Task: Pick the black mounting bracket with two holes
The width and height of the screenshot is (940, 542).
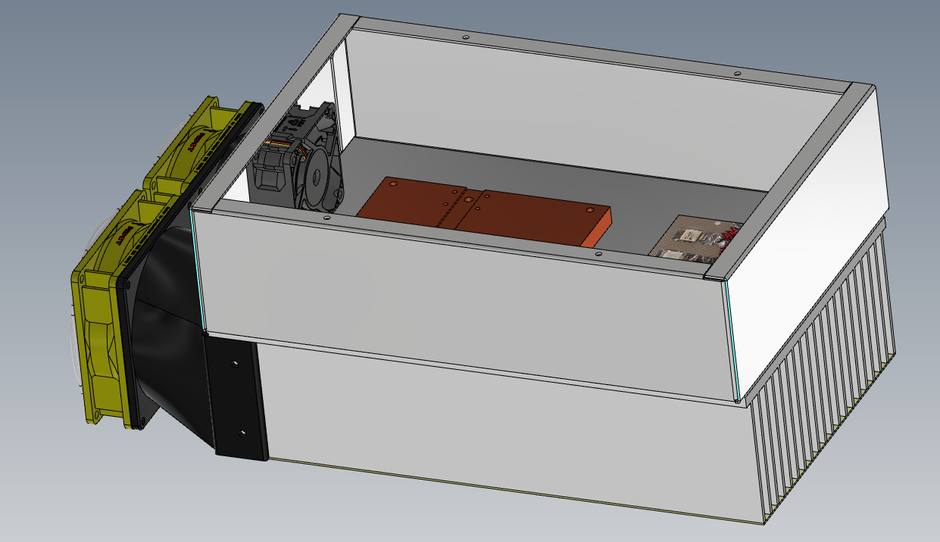Action: point(237,398)
